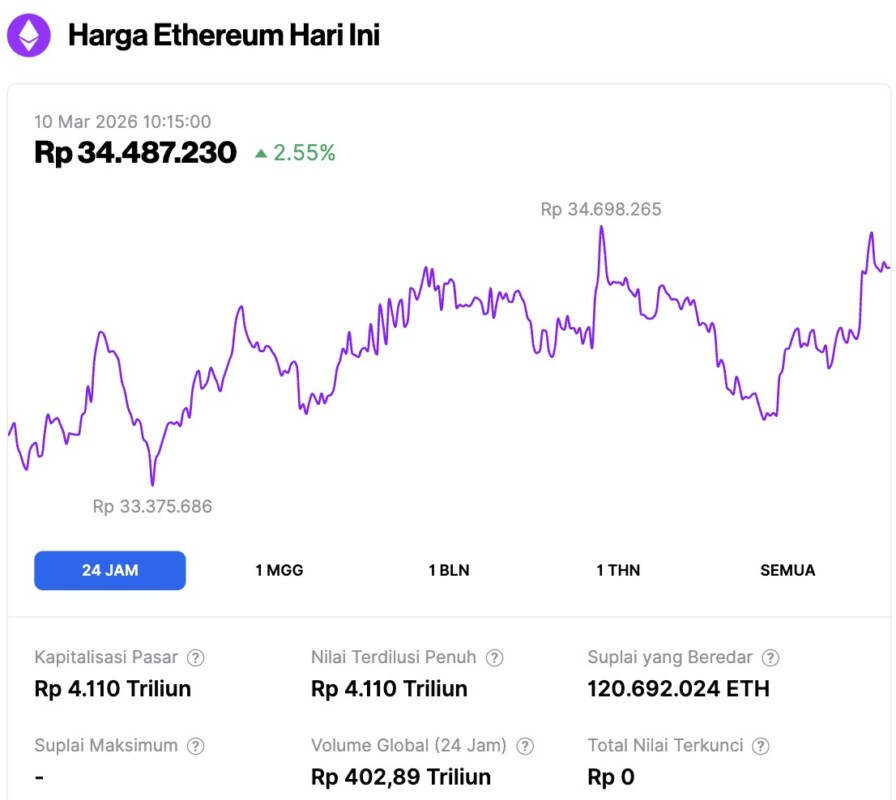Open help icon beside Suplai yang Beredar
Image resolution: width=896 pixels, height=800 pixels.
pos(770,658)
